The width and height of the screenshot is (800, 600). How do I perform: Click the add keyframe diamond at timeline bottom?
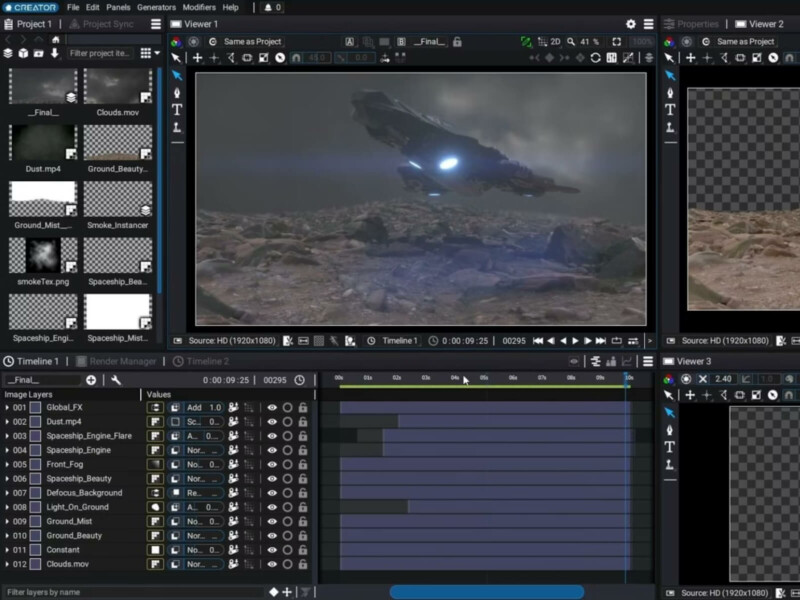273,592
